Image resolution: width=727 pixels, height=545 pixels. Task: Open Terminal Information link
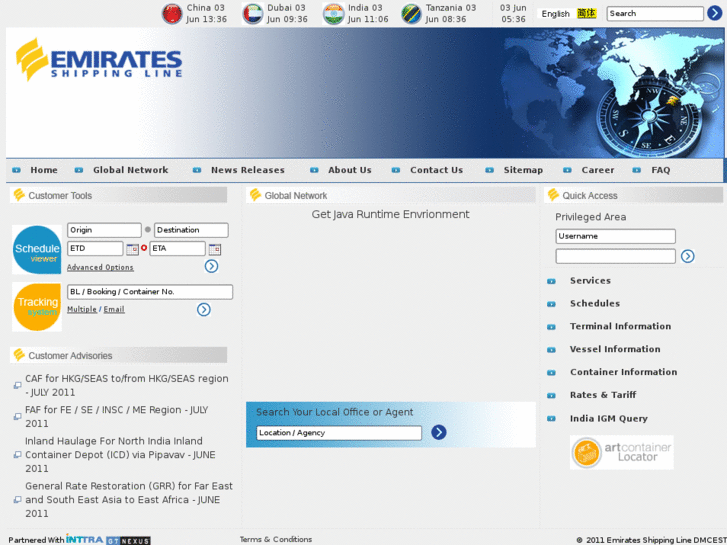pyautogui.click(x=620, y=326)
